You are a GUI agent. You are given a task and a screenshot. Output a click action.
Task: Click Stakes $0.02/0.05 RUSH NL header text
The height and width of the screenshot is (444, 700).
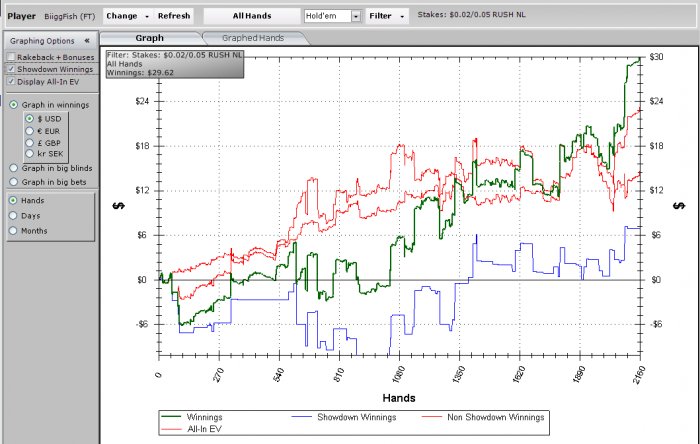(x=471, y=15)
